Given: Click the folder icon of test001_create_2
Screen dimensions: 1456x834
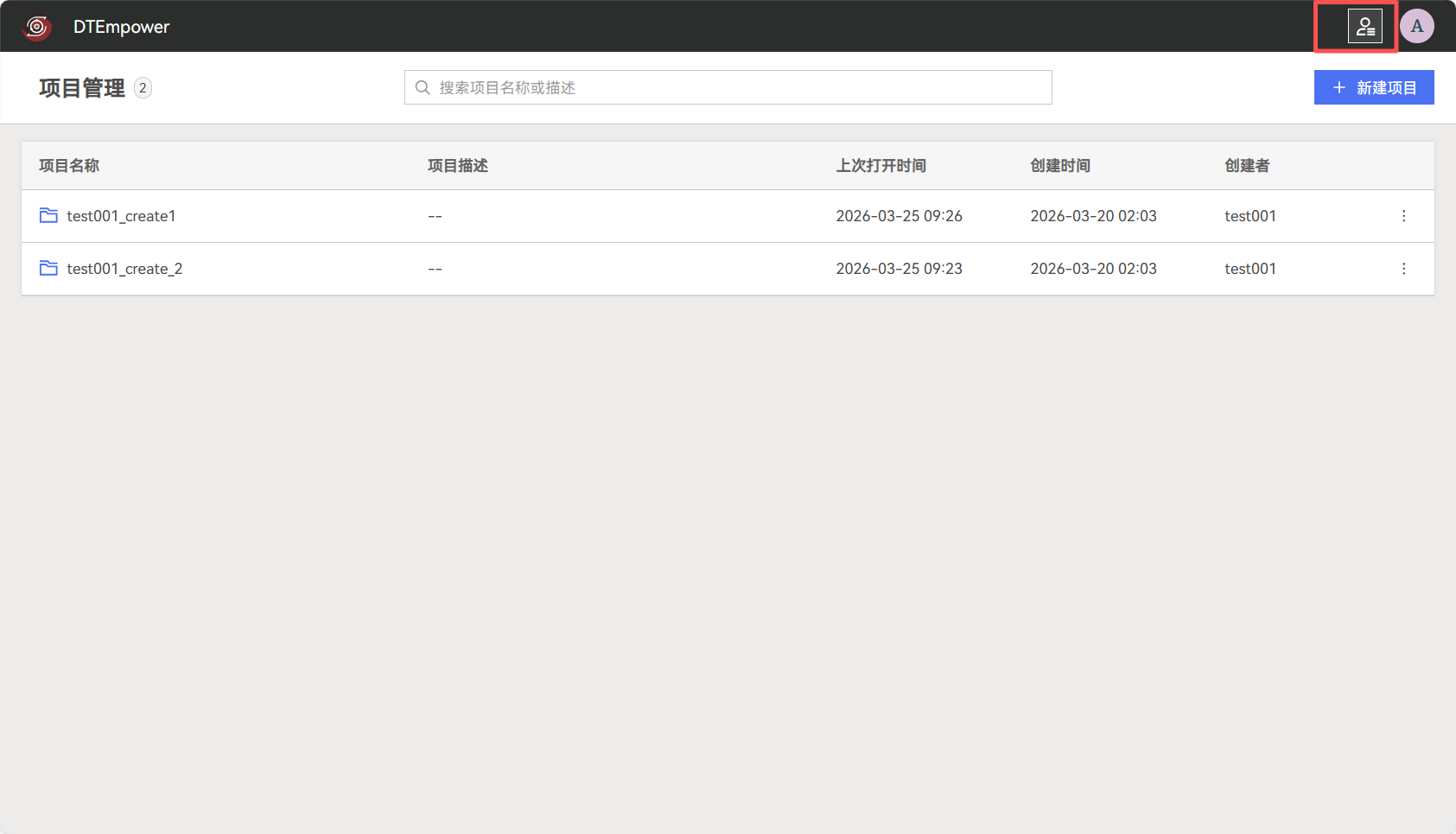Looking at the screenshot, I should [48, 268].
